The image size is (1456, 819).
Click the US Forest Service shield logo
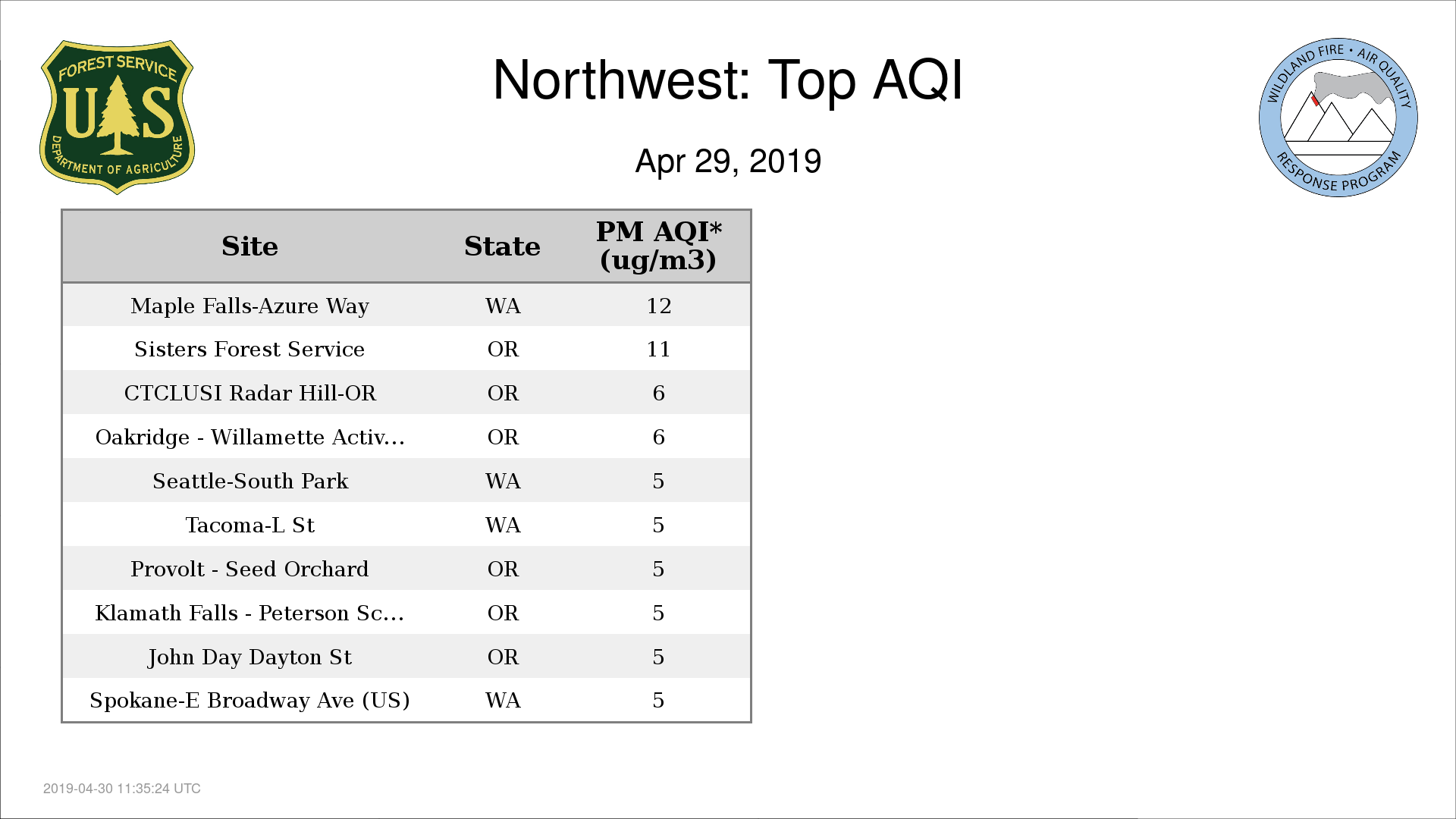coord(117,118)
